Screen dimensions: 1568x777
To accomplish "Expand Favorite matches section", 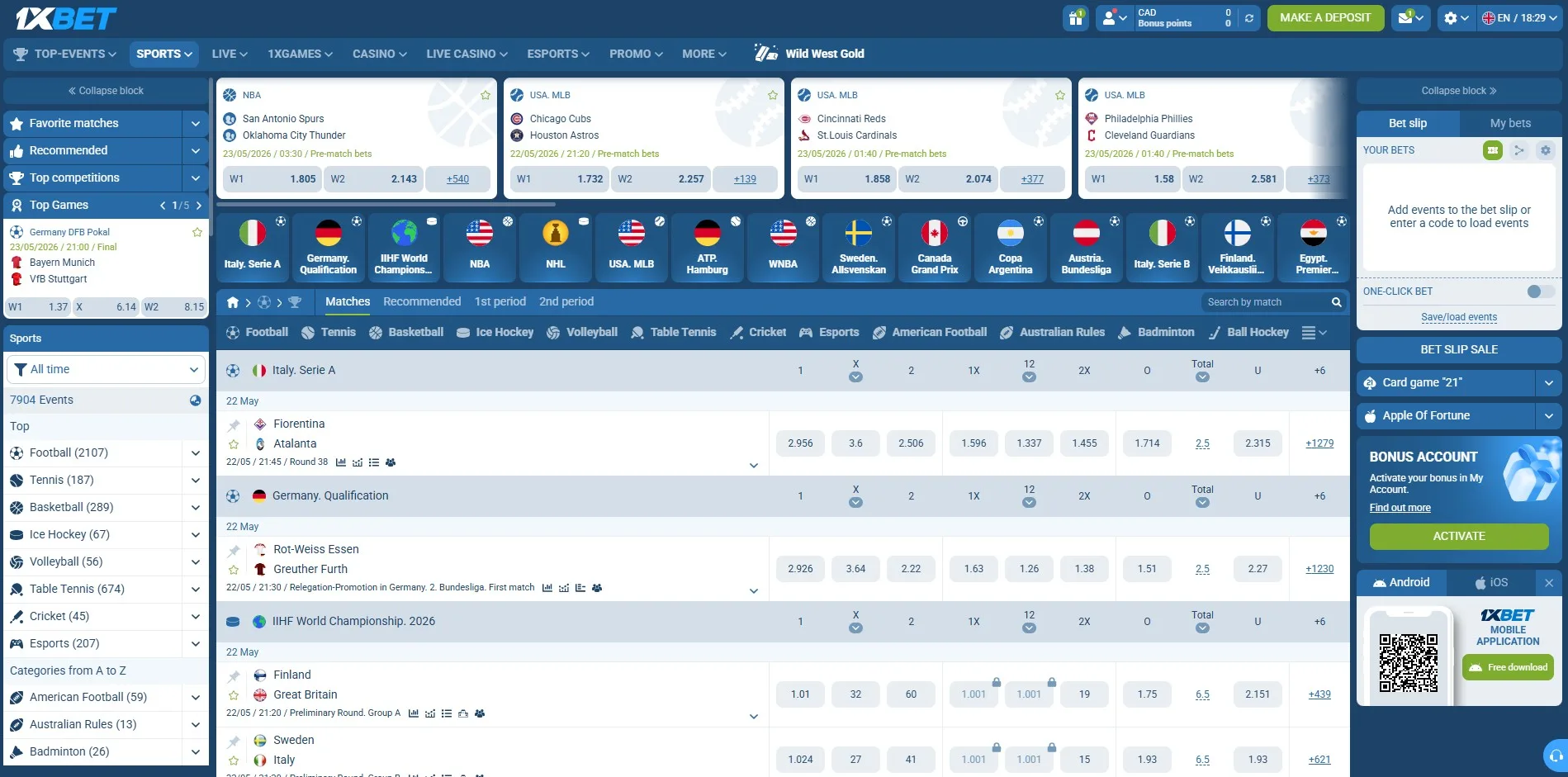I will pyautogui.click(x=195, y=124).
